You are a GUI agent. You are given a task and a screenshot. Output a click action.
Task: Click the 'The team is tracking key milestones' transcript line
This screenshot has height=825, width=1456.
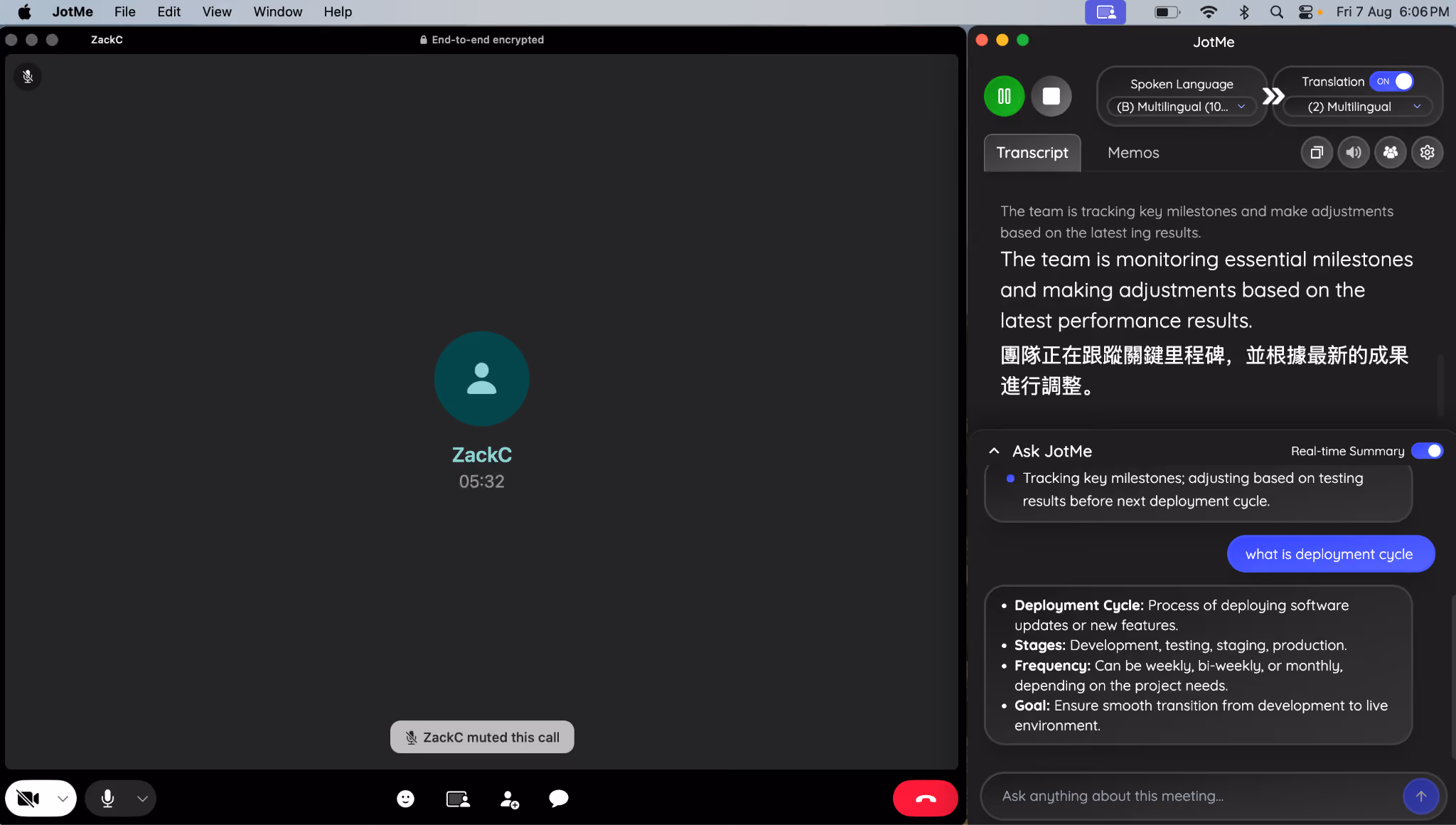tap(1197, 222)
